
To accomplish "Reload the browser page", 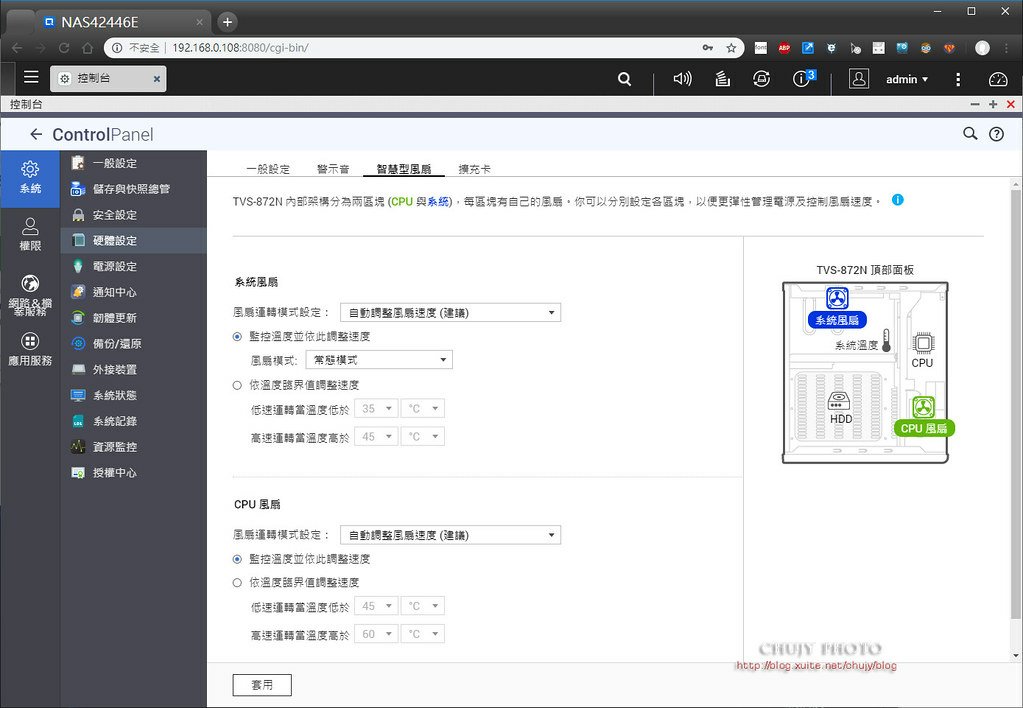I will pos(64,48).
